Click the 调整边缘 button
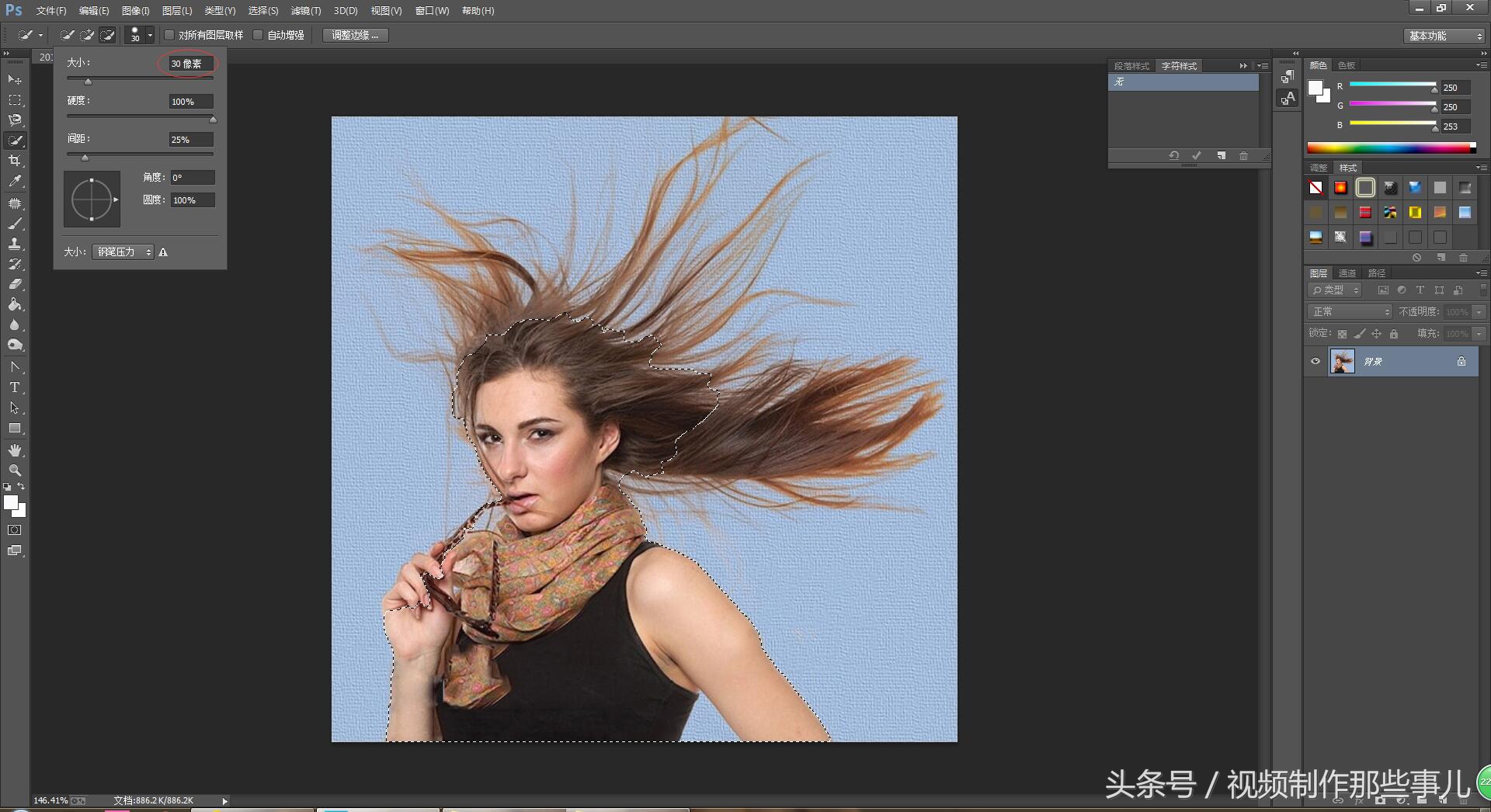Screen dimensions: 1491x812 [355, 35]
